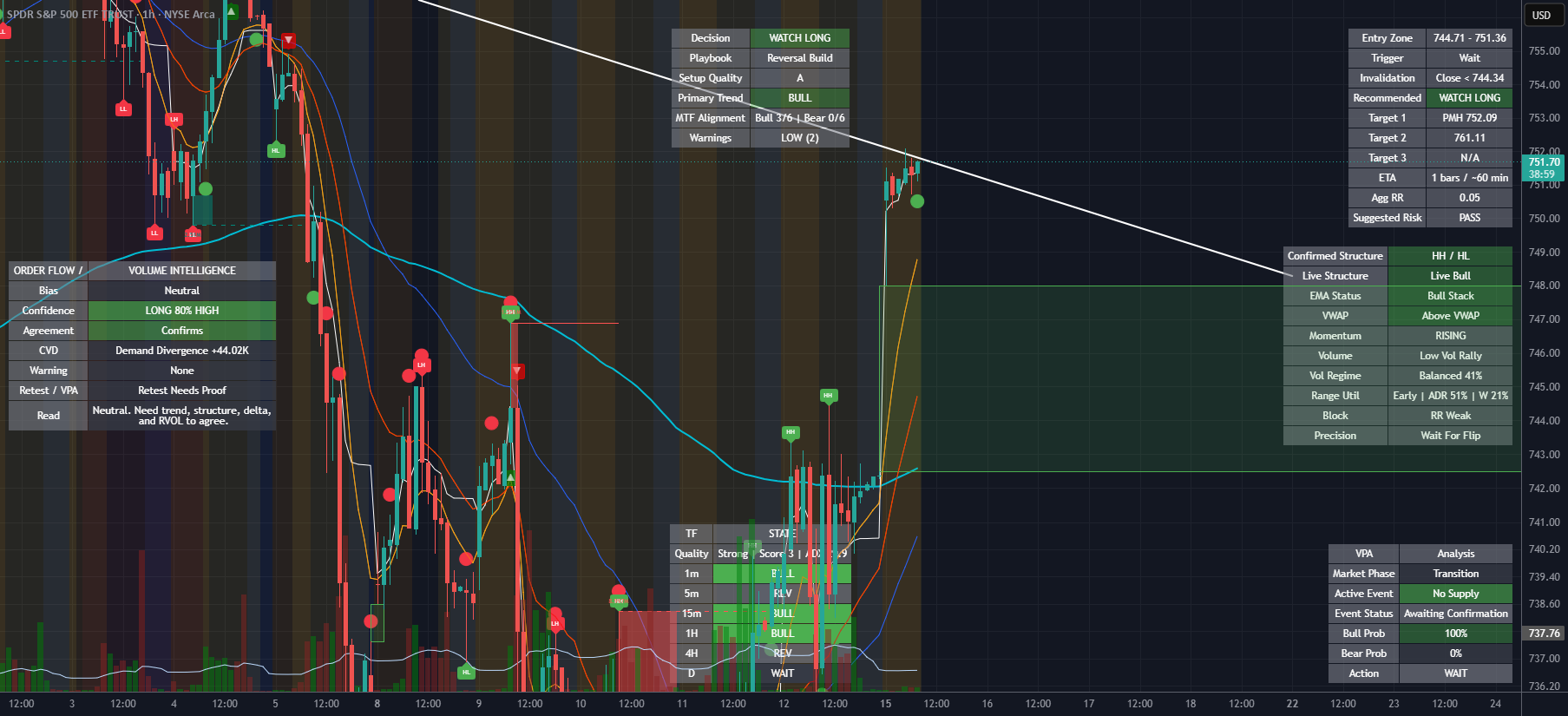Click the WATCH LONG decision cell

click(799, 38)
